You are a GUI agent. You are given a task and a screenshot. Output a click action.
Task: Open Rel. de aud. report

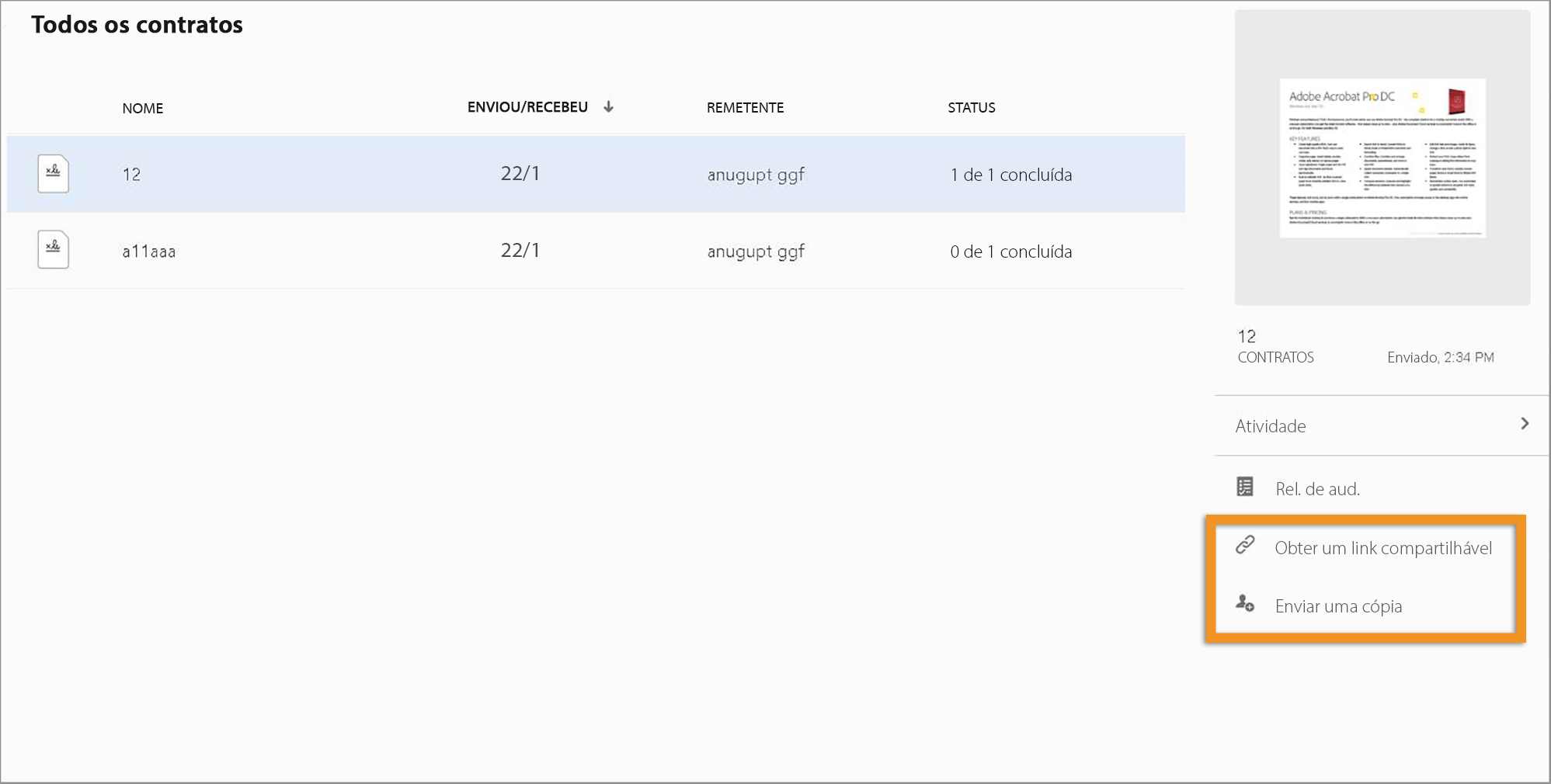pos(1317,489)
